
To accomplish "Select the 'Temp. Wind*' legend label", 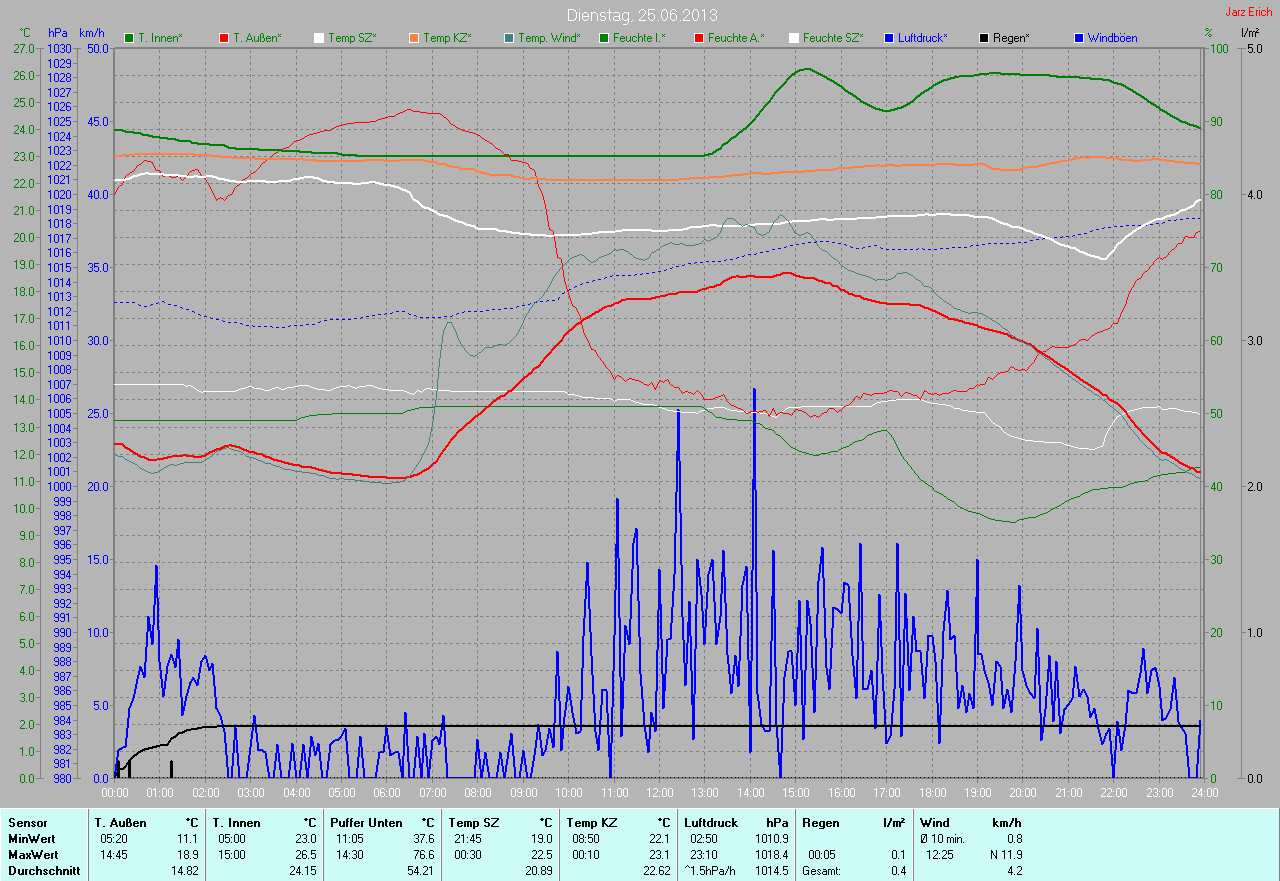I will click(x=548, y=38).
